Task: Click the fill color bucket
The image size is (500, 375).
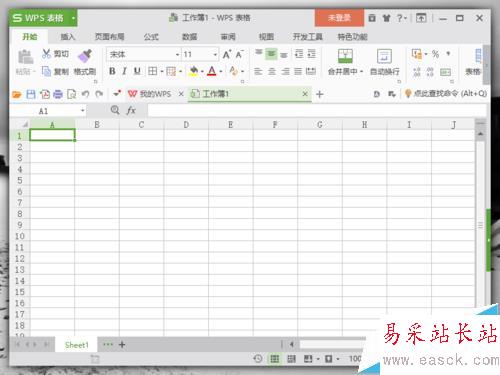Action: pyautogui.click(x=193, y=71)
